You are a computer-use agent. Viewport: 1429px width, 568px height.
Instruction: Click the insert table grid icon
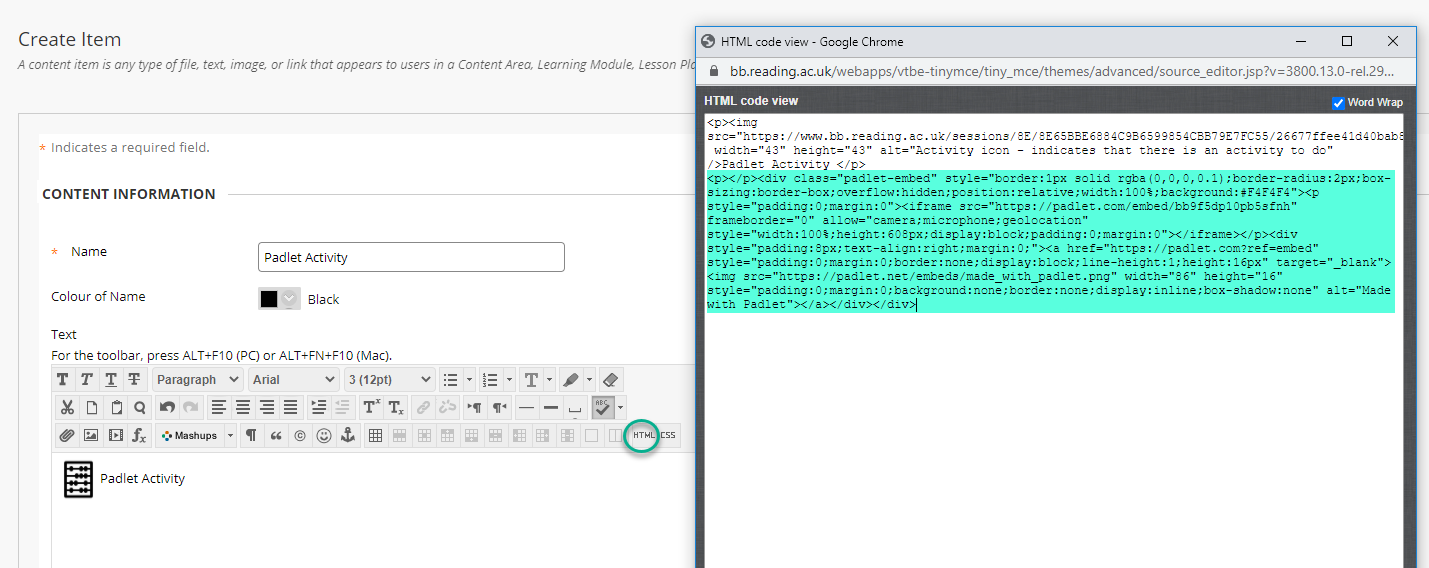click(375, 435)
